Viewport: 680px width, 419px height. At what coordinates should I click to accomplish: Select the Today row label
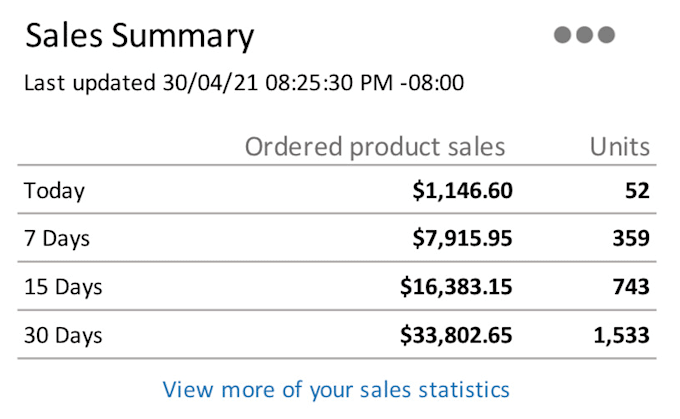54,191
